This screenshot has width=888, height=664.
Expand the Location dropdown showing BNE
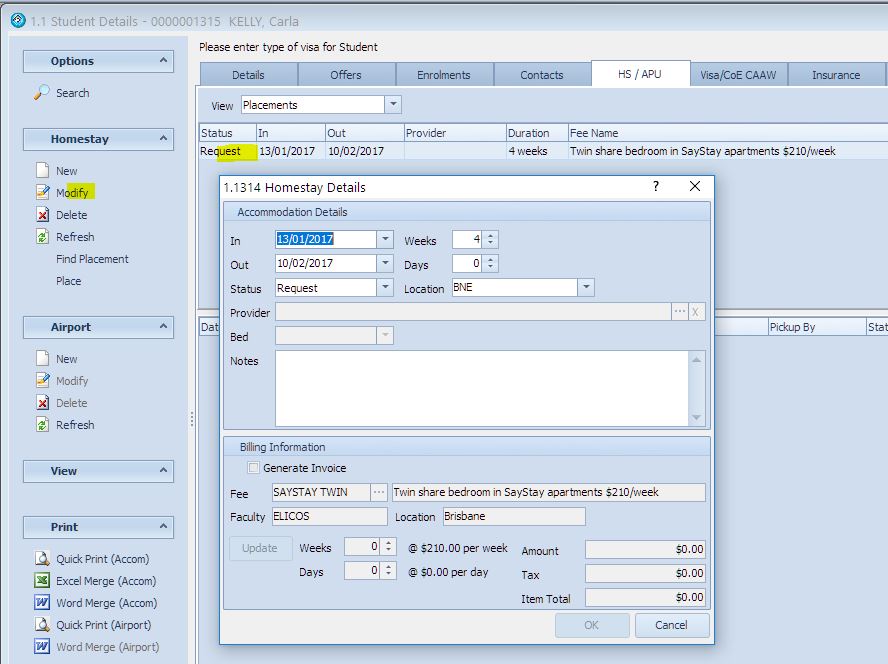tap(586, 288)
